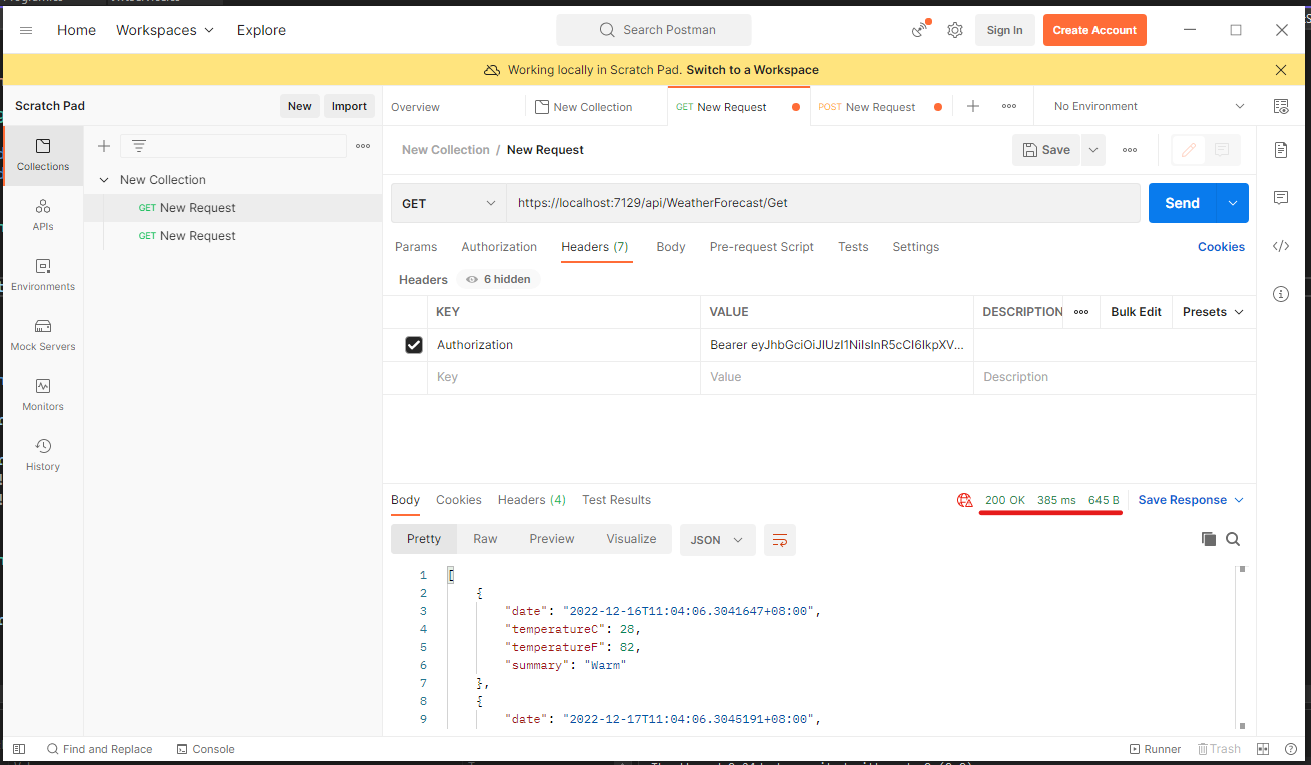The image size is (1311, 765).
Task: Open the satellite sync status icon
Action: pos(920,30)
